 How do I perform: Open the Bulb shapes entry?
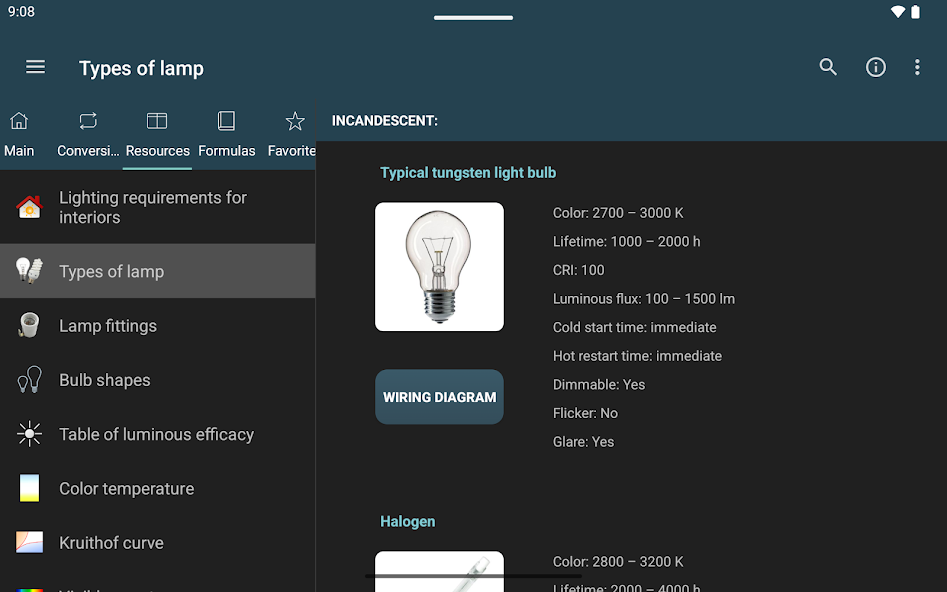tap(158, 379)
